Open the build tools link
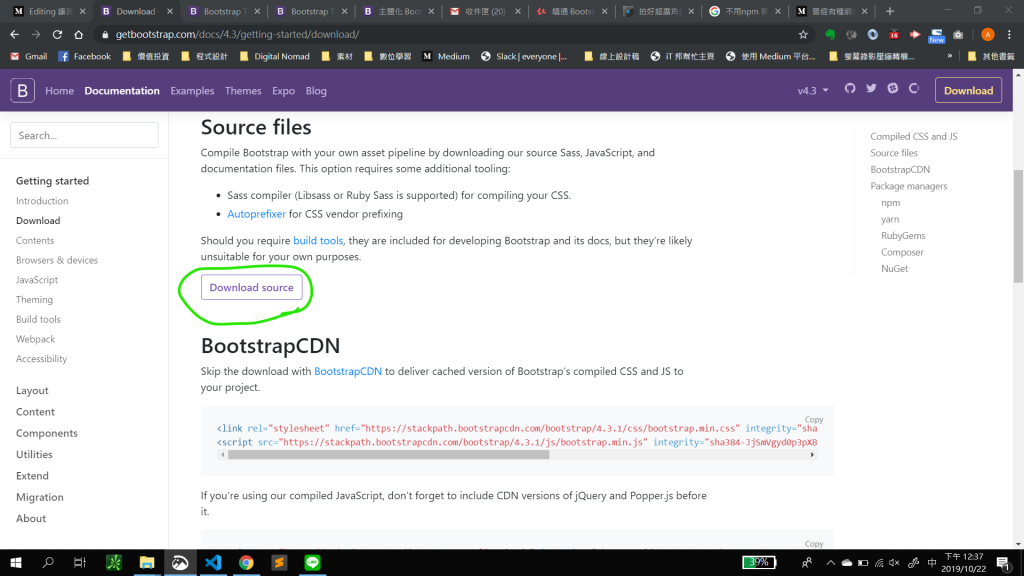The width and height of the screenshot is (1024, 576). click(x=318, y=240)
